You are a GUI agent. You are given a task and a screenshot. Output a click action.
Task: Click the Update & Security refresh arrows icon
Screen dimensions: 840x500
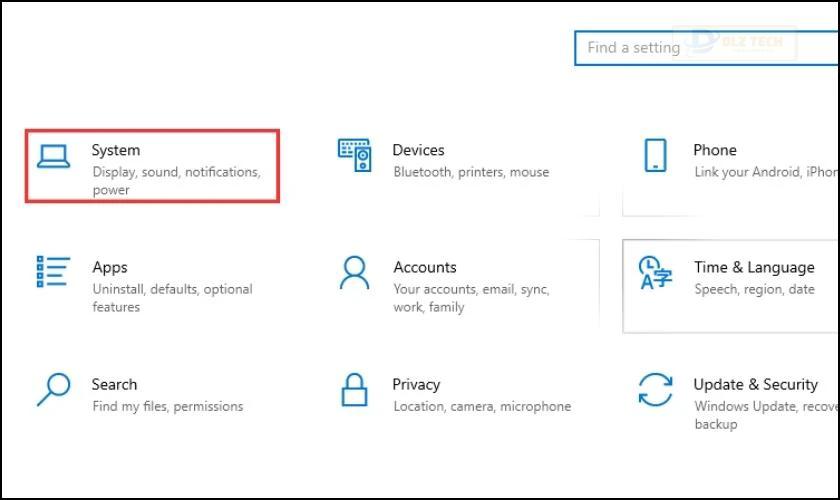click(655, 390)
